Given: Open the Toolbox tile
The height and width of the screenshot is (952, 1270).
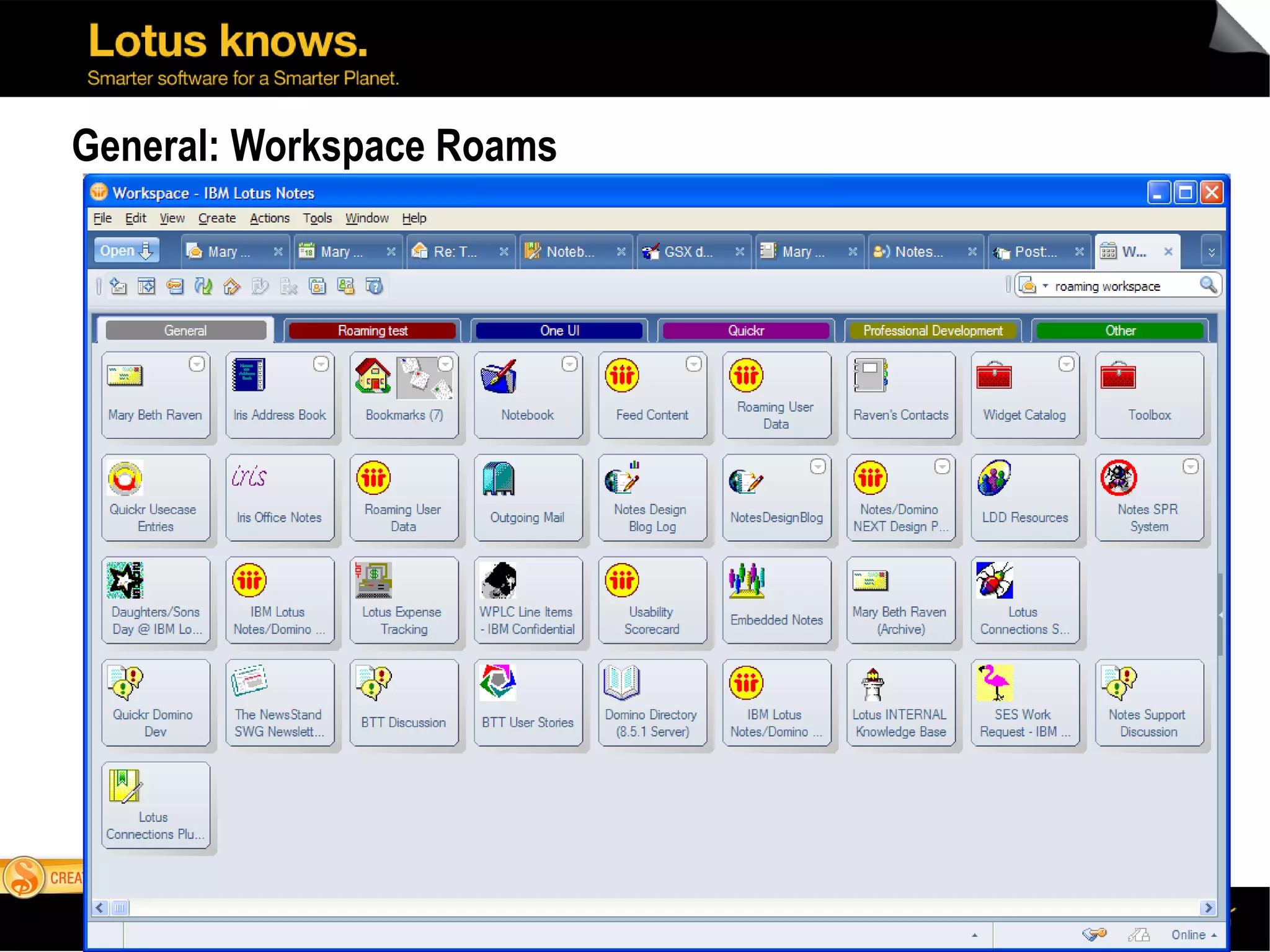Looking at the screenshot, I should tap(1150, 394).
